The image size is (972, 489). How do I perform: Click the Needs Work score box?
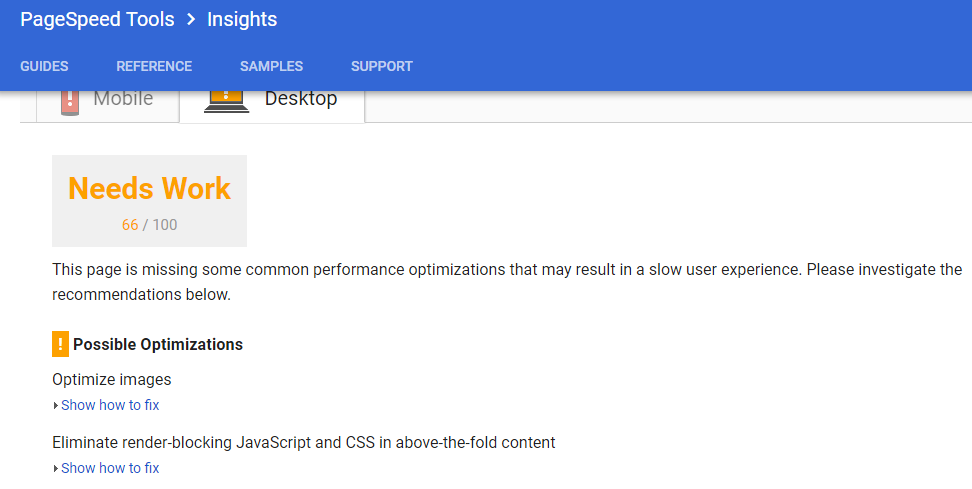pyautogui.click(x=149, y=201)
